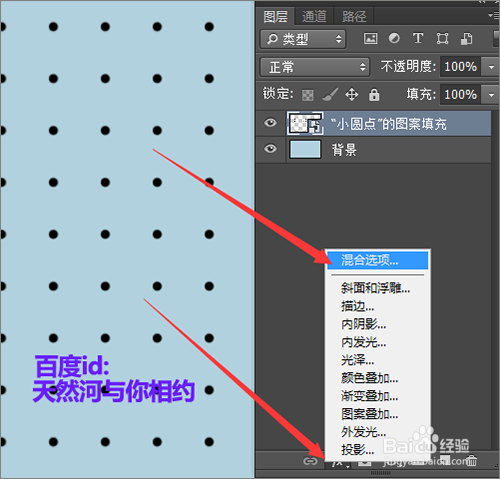Image resolution: width=500 pixels, height=479 pixels.
Task: Click the pattern fill layer thumbnail
Action: pos(305,123)
